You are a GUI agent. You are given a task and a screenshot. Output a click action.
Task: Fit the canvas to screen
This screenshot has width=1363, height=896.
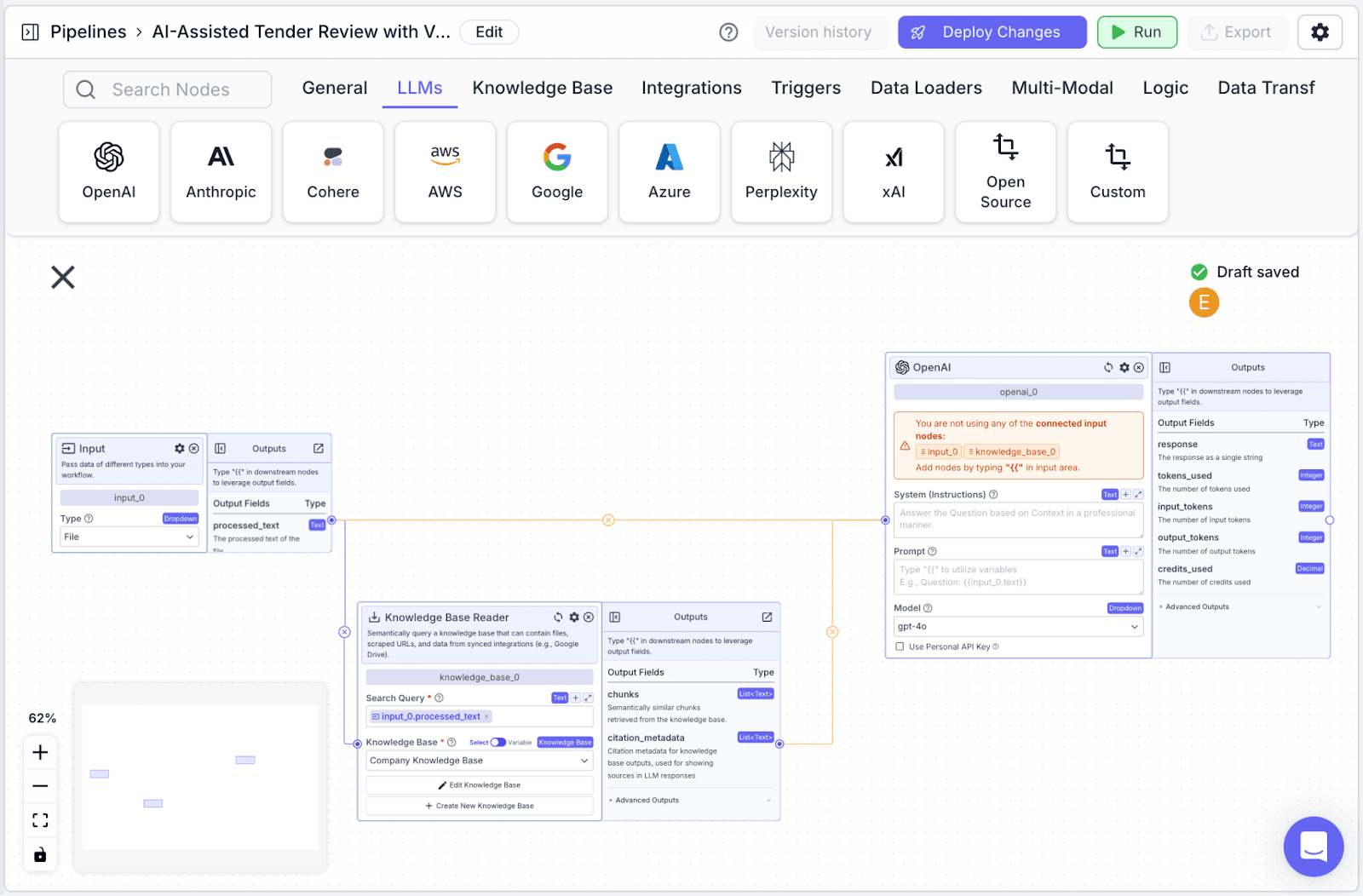coord(40,820)
